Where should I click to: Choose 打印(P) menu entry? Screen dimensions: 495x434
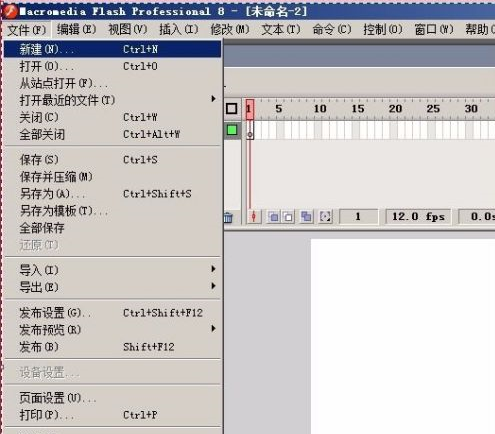point(113,415)
